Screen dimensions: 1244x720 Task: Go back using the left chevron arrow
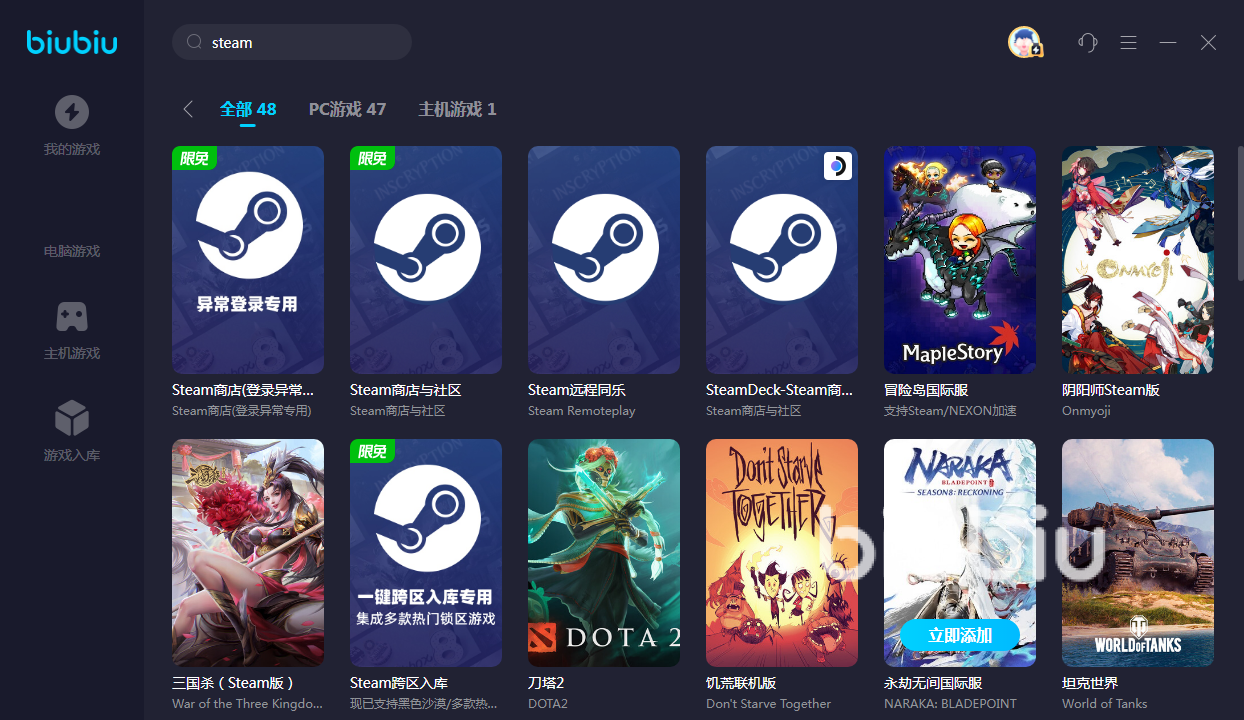pyautogui.click(x=187, y=109)
